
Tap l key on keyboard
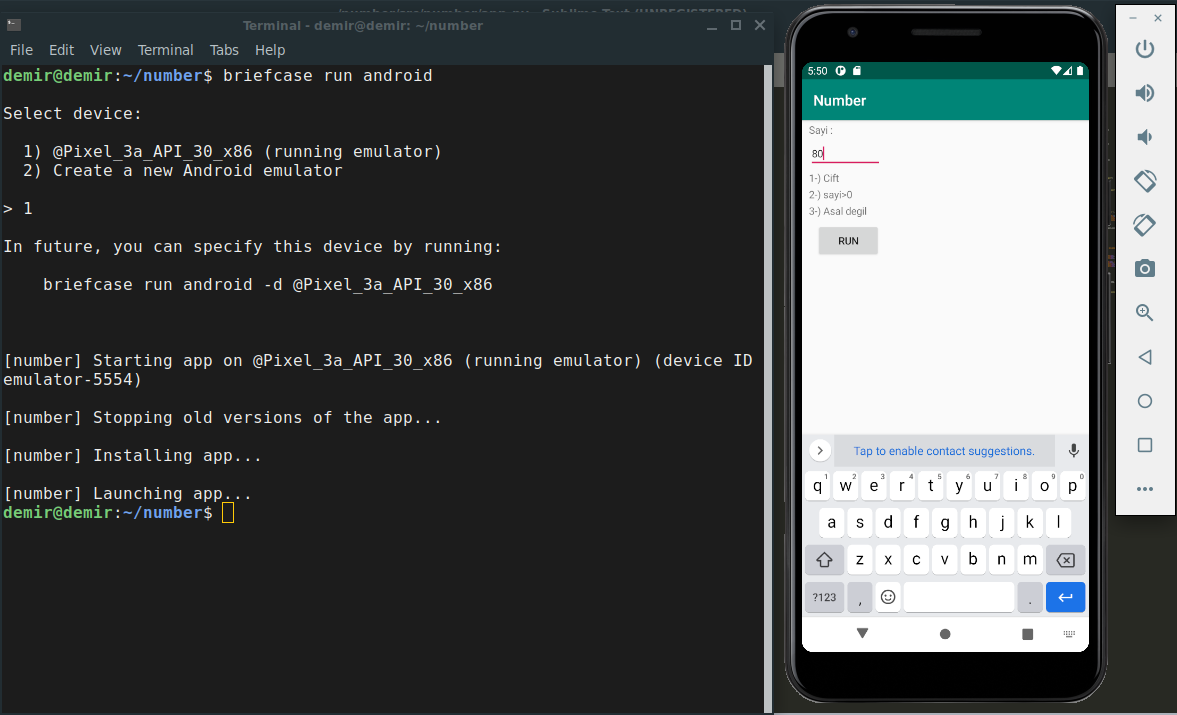point(1058,522)
